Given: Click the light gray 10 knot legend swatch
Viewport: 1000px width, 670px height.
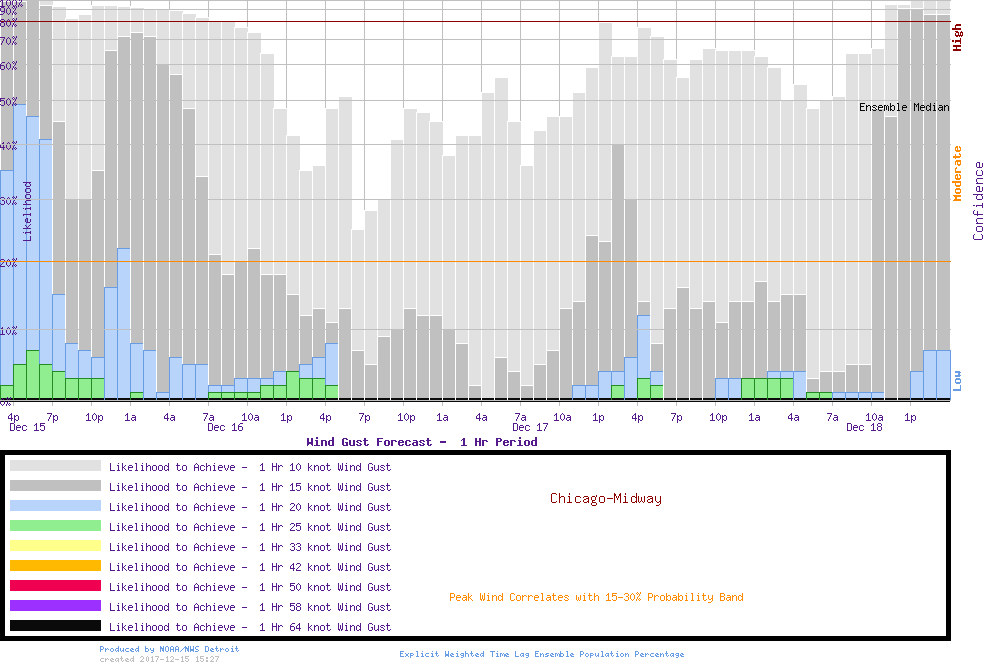Looking at the screenshot, I should (x=55, y=466).
